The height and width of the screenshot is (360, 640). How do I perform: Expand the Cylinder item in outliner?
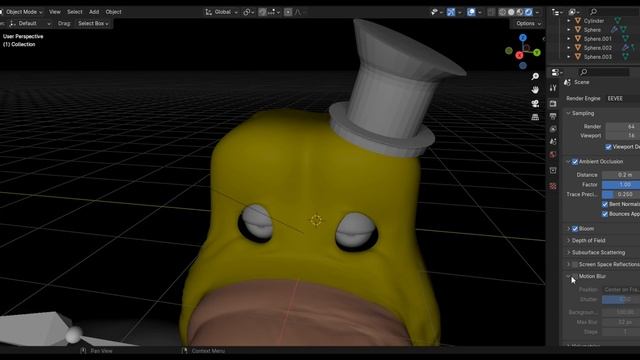coord(569,20)
